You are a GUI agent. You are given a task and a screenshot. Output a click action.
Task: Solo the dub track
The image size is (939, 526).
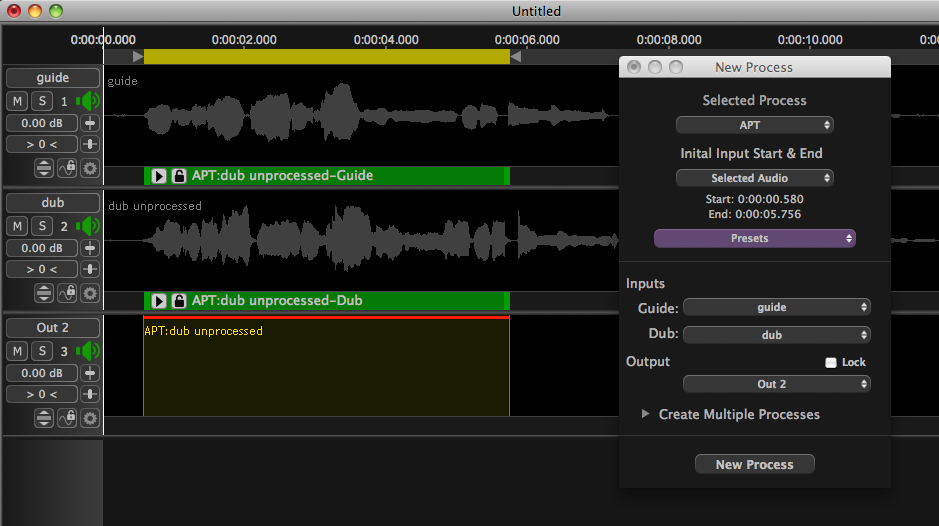tap(42, 226)
